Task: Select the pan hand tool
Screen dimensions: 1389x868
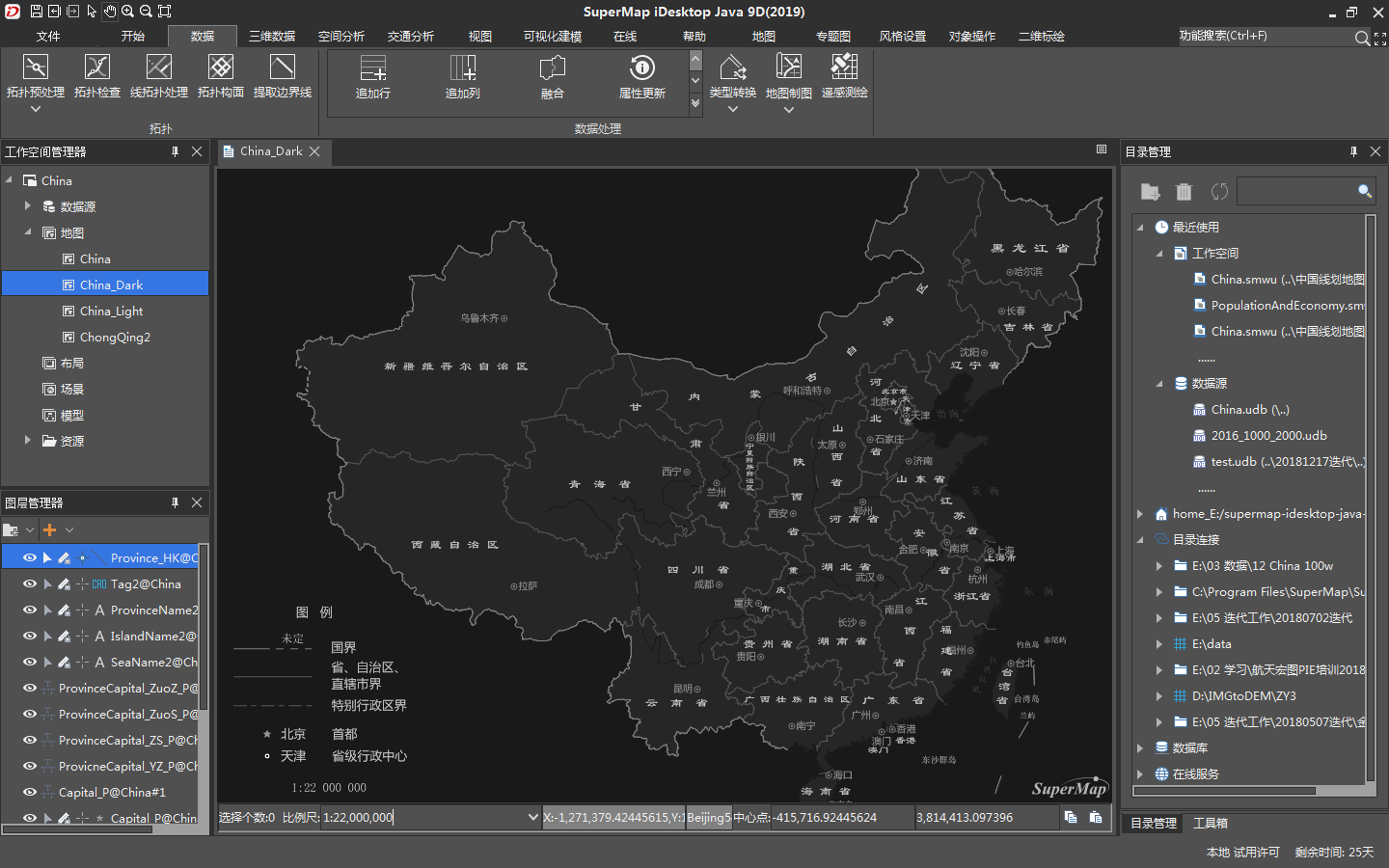Action: (x=109, y=11)
